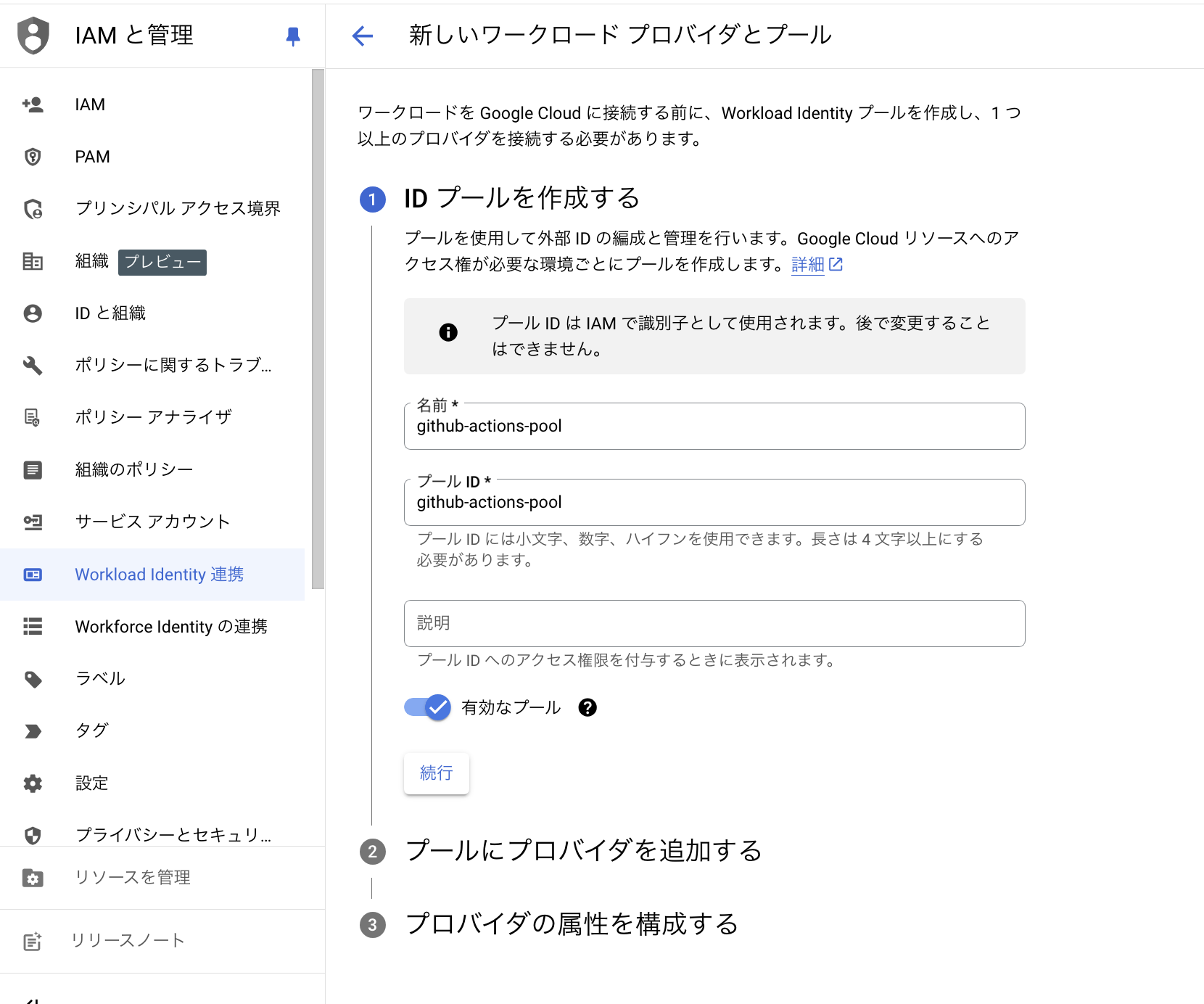This screenshot has height=1004, width=1204.
Task: Open 組織のポリシー menu item
Action: (x=152, y=470)
